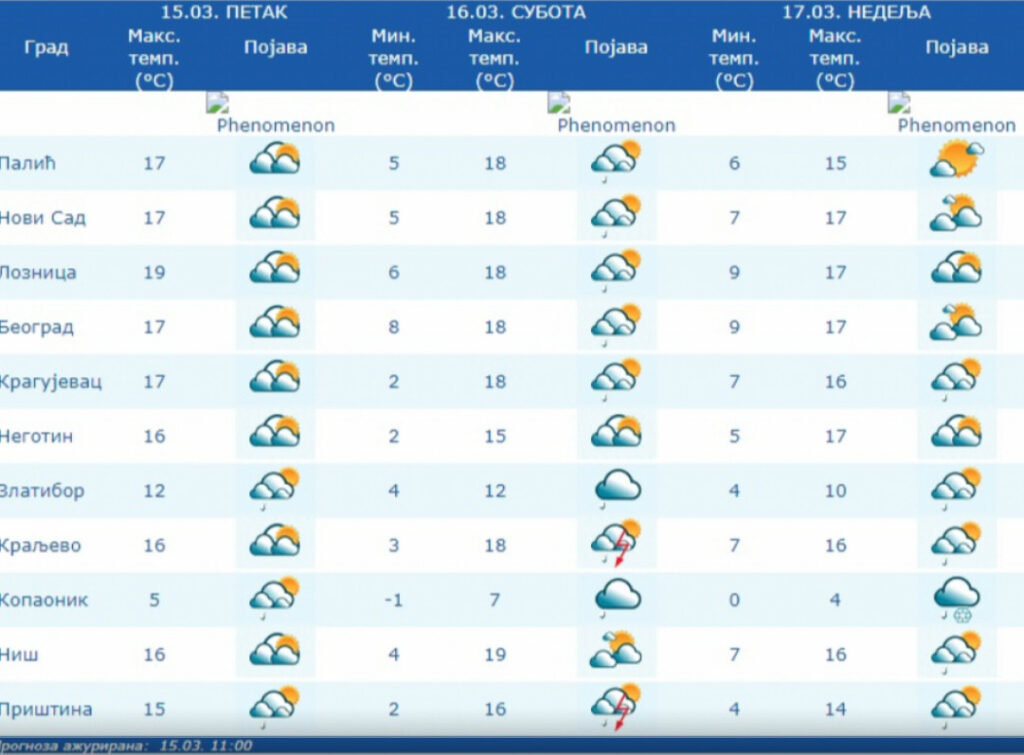Click Копаоник's Sunday snow icon
Viewport: 1024px width, 755px height.
955,601
